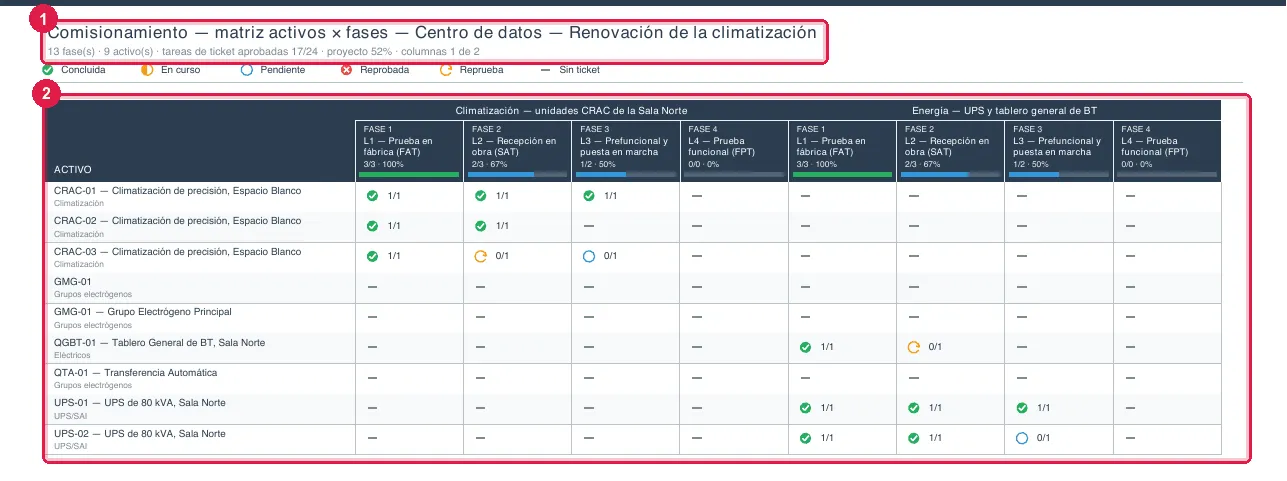1287x481 pixels.
Task: Select Energía Fase 4 Prueba funcional header
Action: click(1167, 151)
